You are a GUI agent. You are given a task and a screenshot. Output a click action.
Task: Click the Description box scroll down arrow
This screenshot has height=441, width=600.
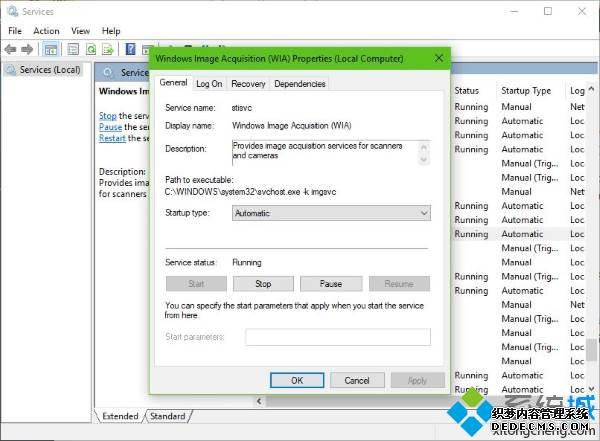(x=424, y=159)
